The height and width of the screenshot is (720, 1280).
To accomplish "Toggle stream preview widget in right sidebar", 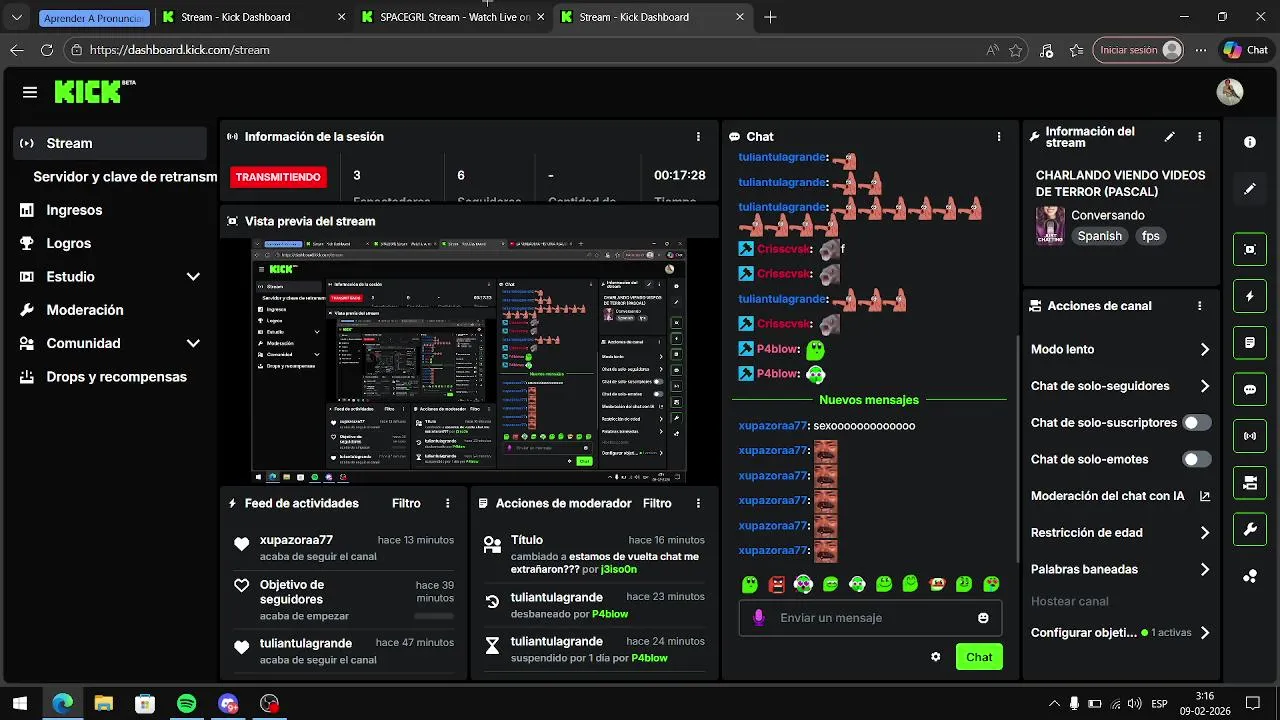I will click(x=1250, y=249).
